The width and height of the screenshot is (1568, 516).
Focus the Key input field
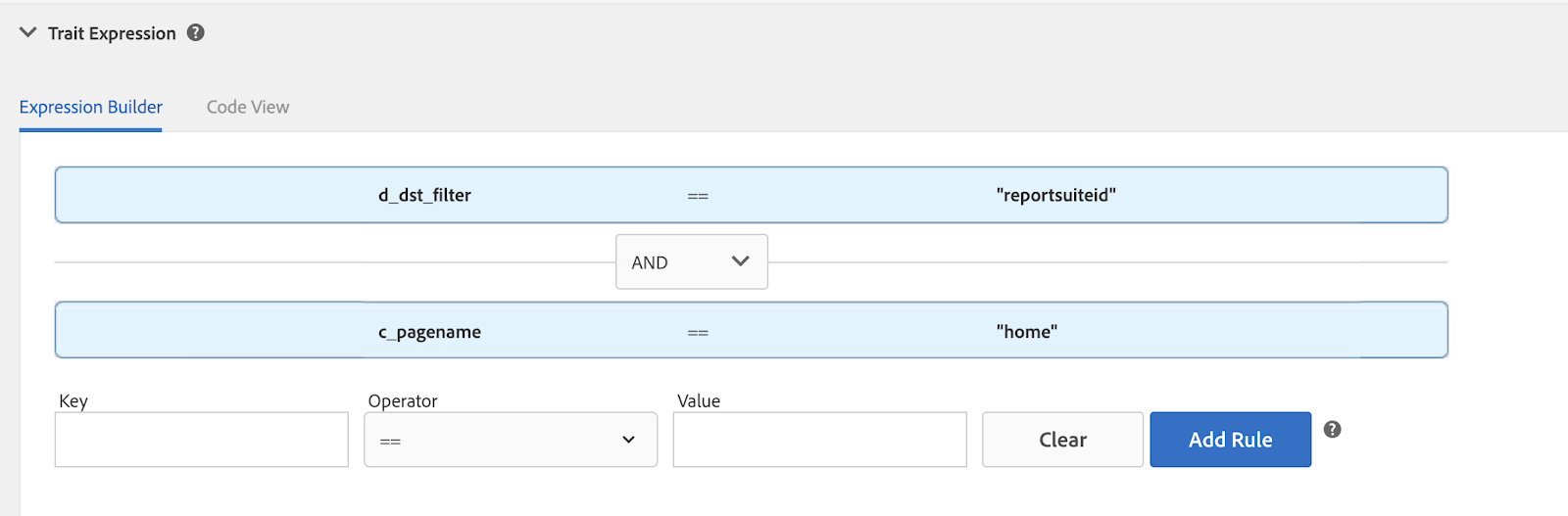point(202,440)
